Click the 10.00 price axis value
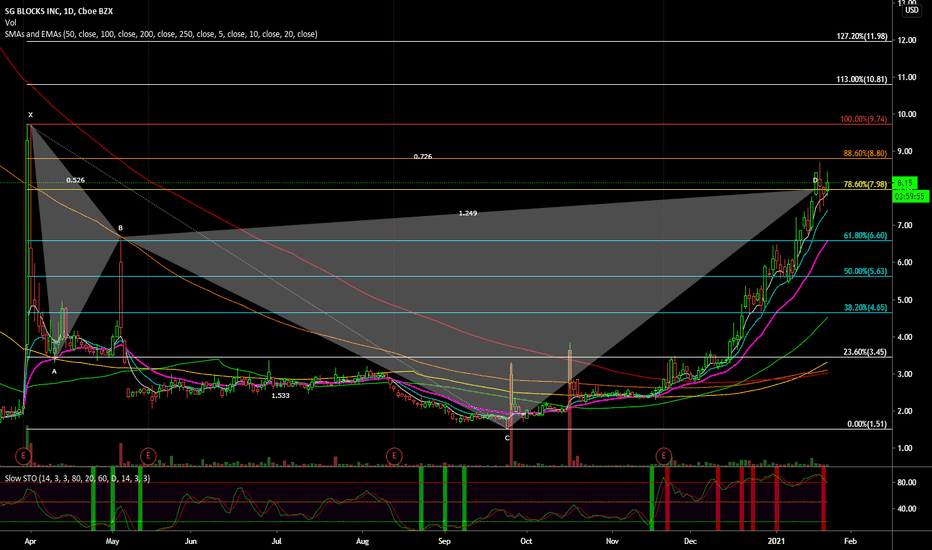Viewport: 932px width, 550px height. 906,114
